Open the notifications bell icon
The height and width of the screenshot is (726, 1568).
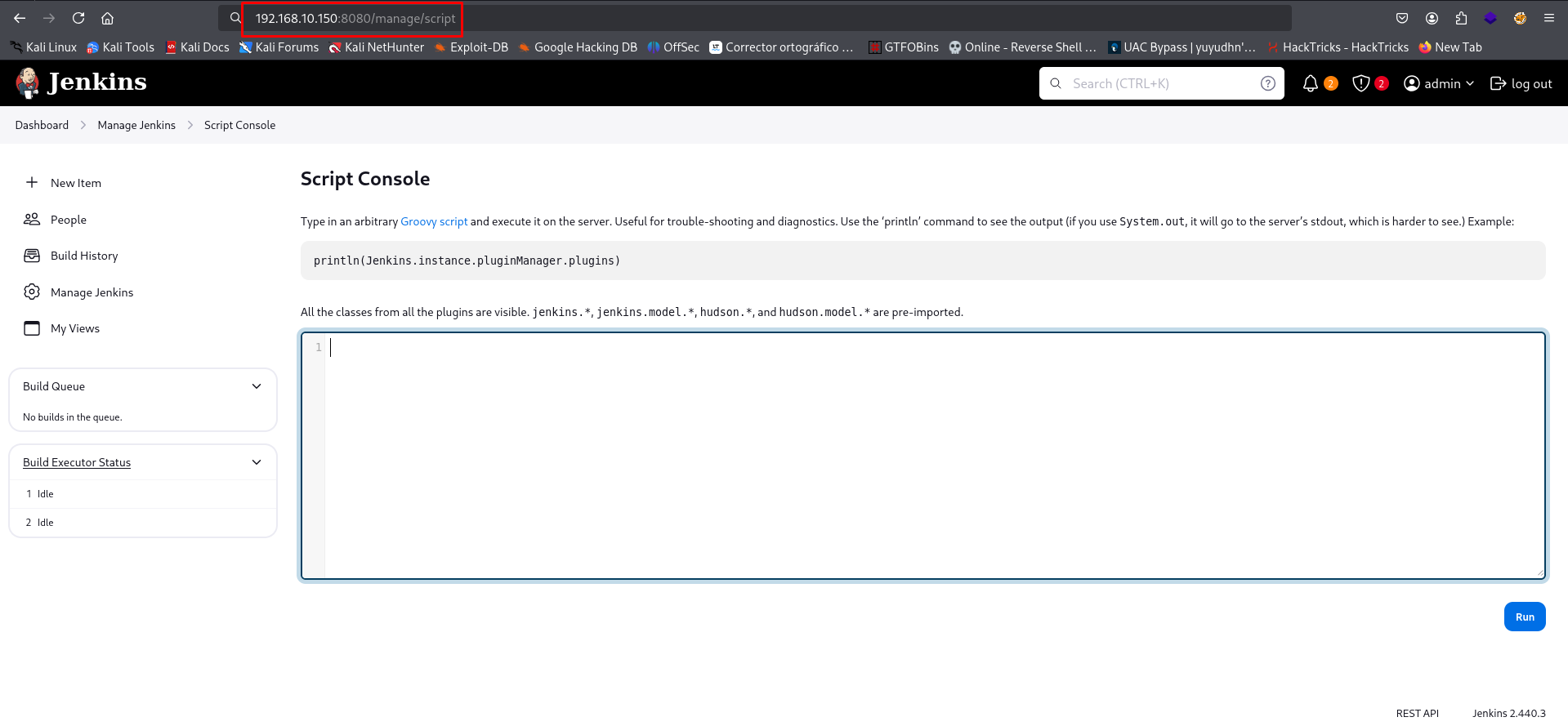pos(1311,83)
